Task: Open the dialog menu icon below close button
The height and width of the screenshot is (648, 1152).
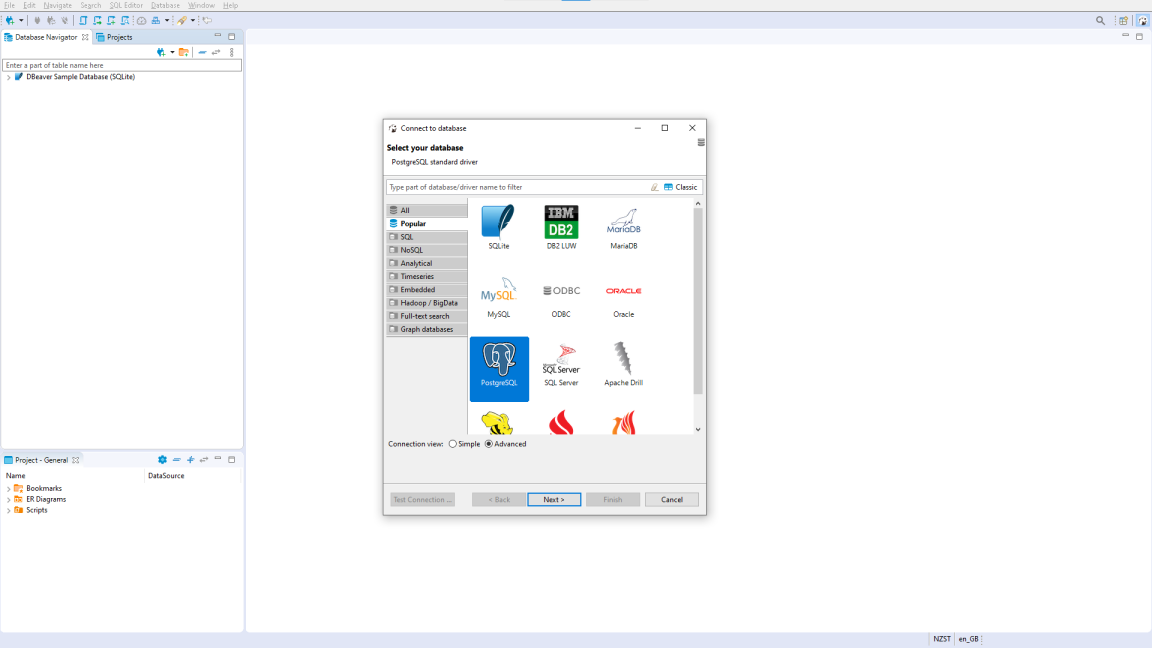Action: (701, 143)
